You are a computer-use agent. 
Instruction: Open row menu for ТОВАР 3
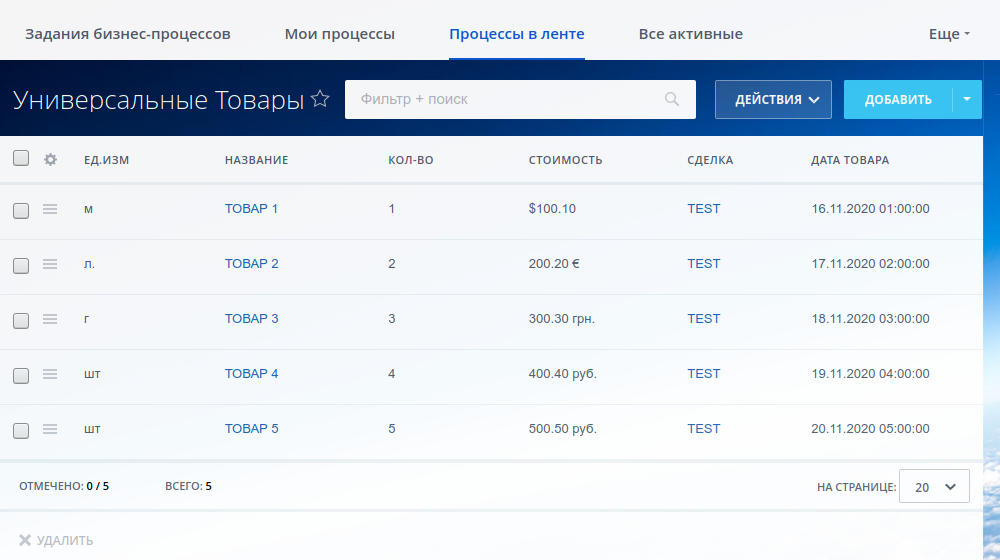coord(50,319)
